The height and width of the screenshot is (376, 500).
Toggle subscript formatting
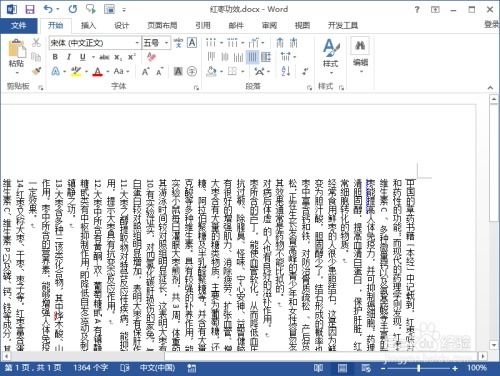pyautogui.click(x=118, y=57)
